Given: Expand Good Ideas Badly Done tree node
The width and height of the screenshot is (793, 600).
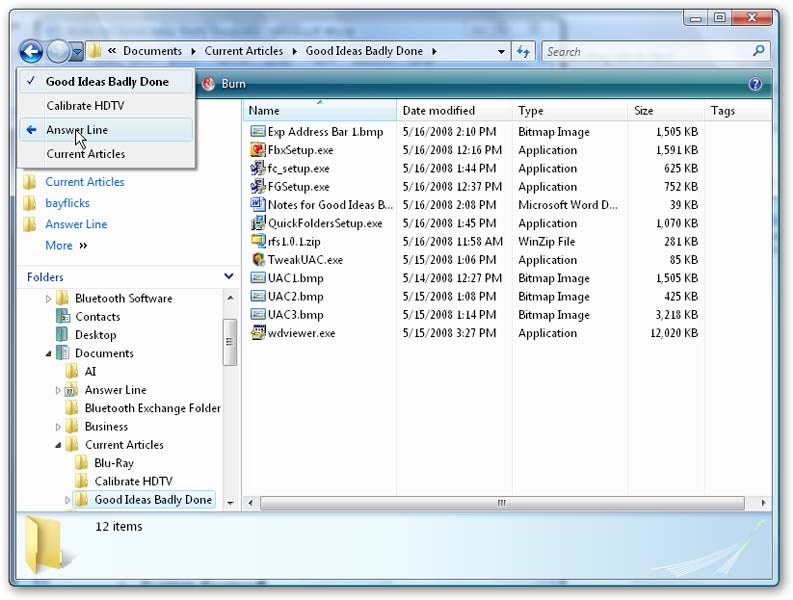Looking at the screenshot, I should coord(67,500).
